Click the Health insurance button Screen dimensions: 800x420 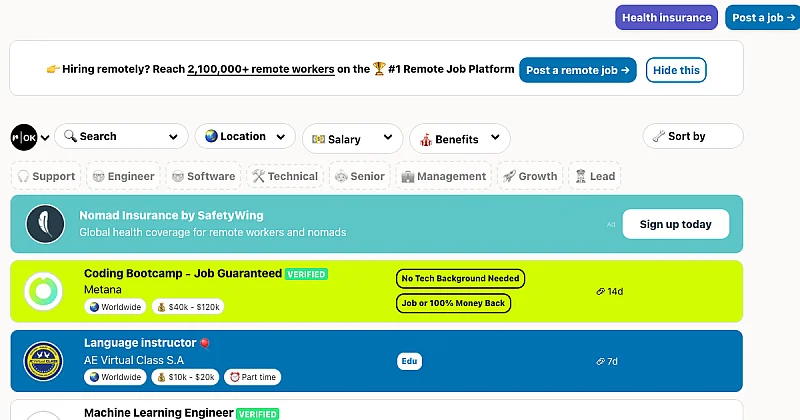coord(666,17)
